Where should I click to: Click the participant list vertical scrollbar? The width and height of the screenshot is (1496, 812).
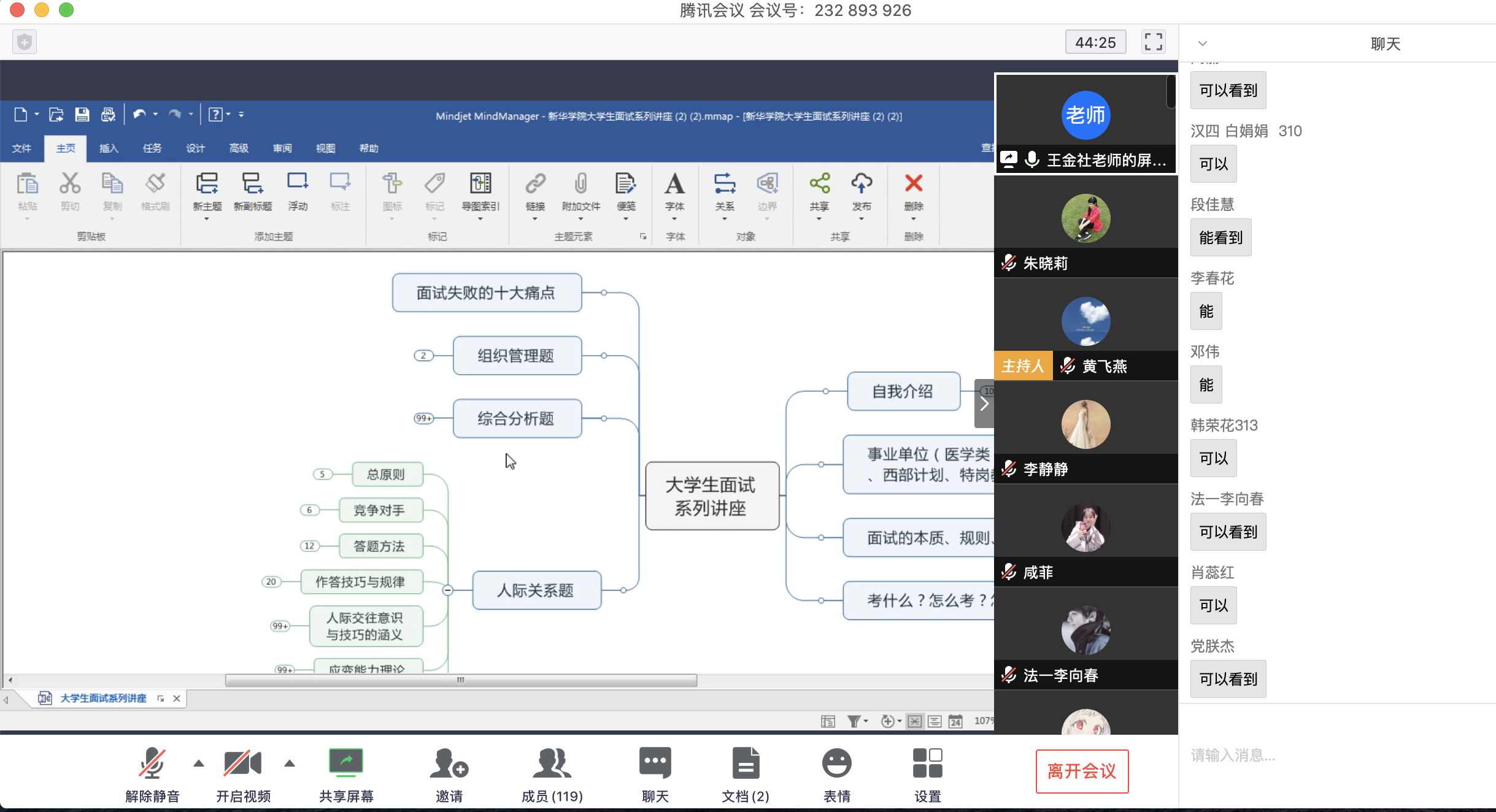coord(1171,91)
